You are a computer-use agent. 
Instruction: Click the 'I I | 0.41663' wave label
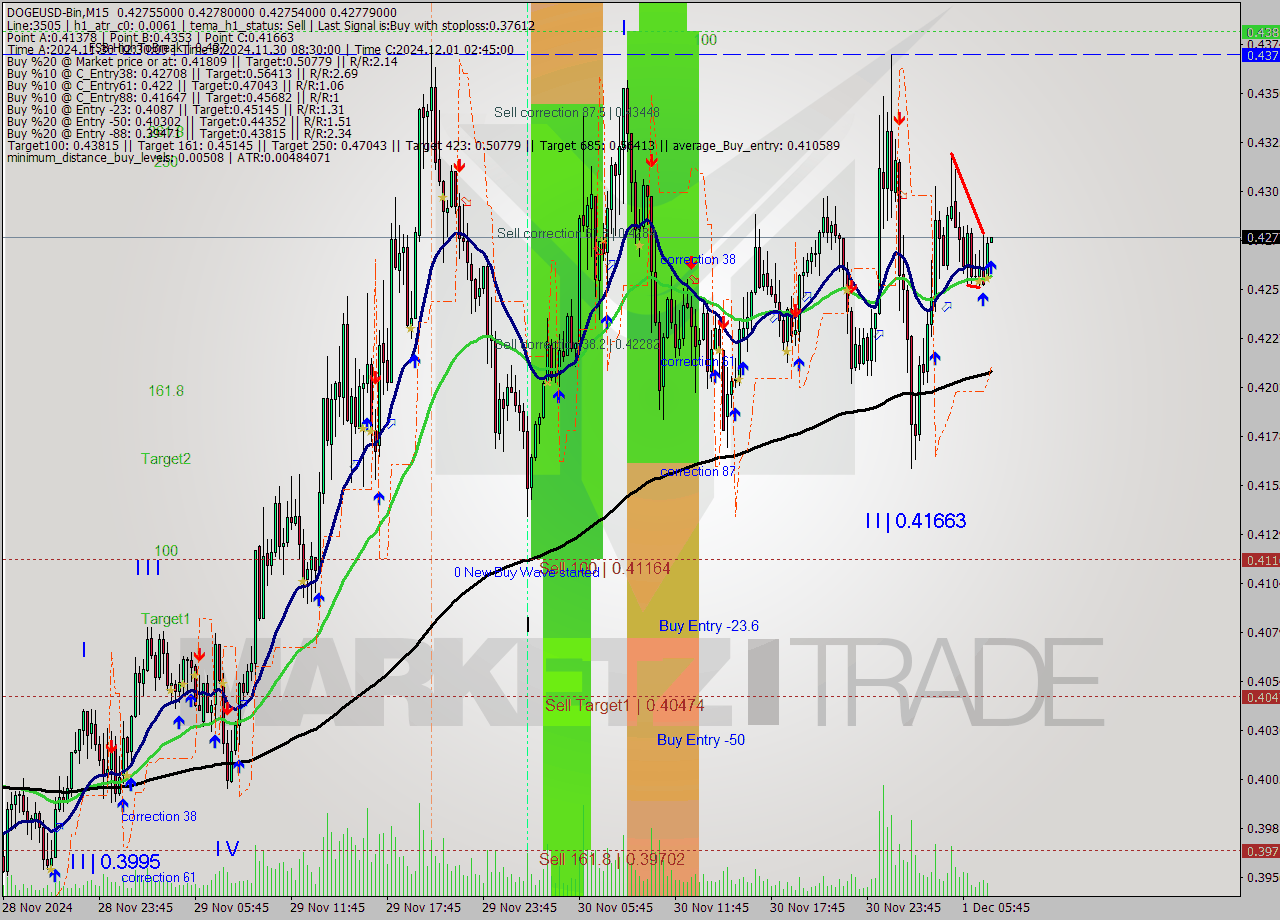click(x=916, y=520)
